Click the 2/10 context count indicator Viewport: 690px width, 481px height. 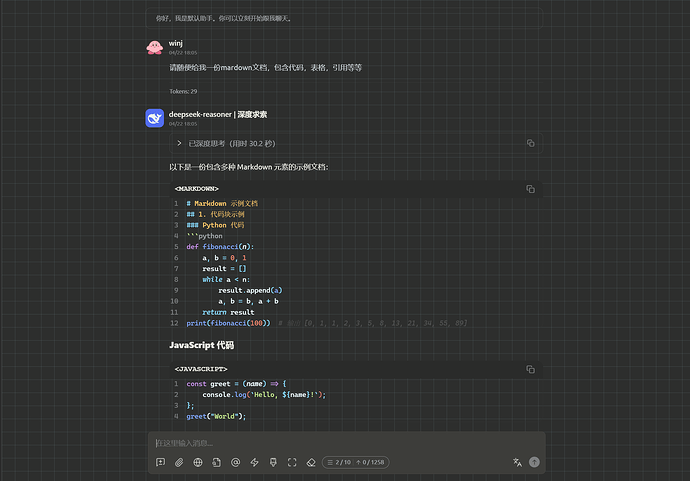click(x=339, y=462)
